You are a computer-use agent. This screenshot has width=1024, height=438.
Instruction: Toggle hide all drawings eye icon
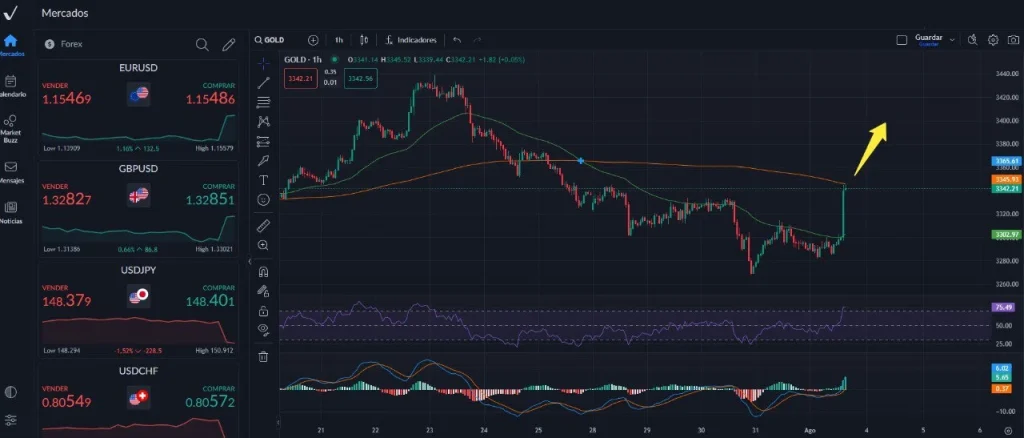[x=263, y=329]
